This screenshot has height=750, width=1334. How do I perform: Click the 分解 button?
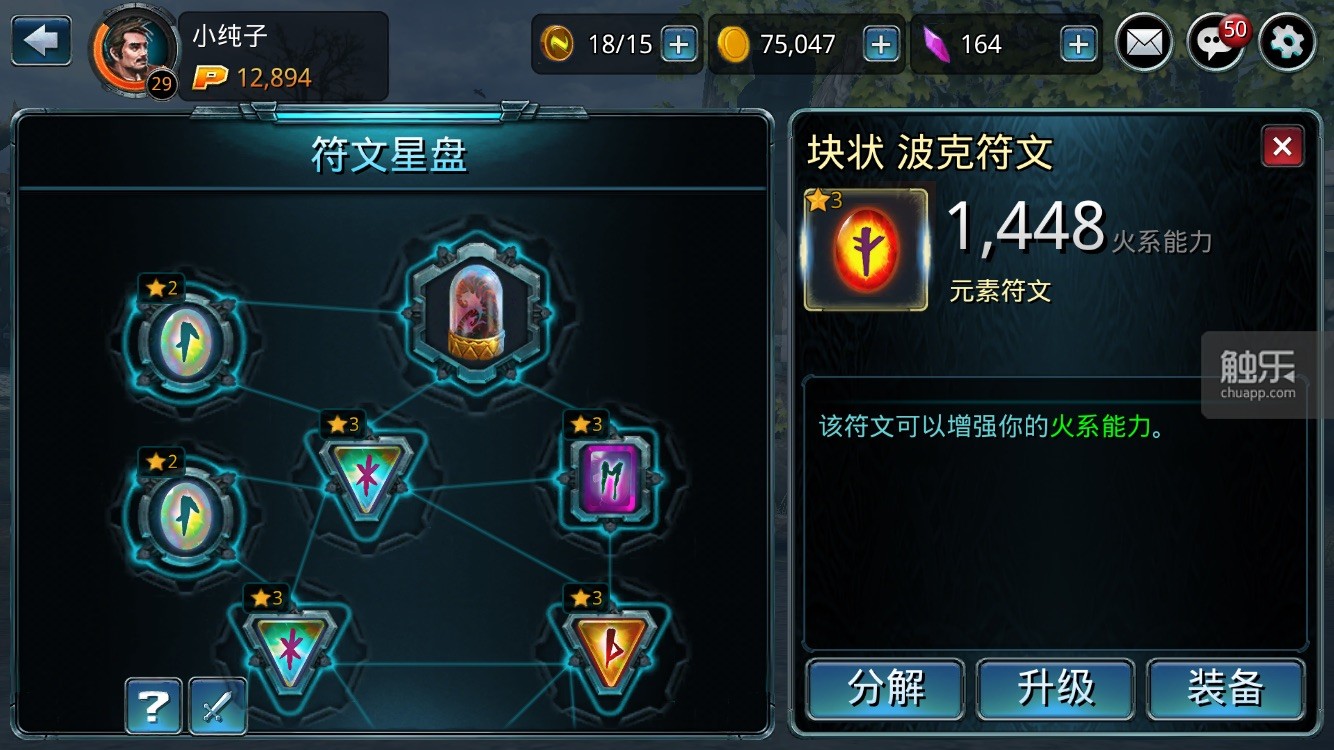point(885,688)
